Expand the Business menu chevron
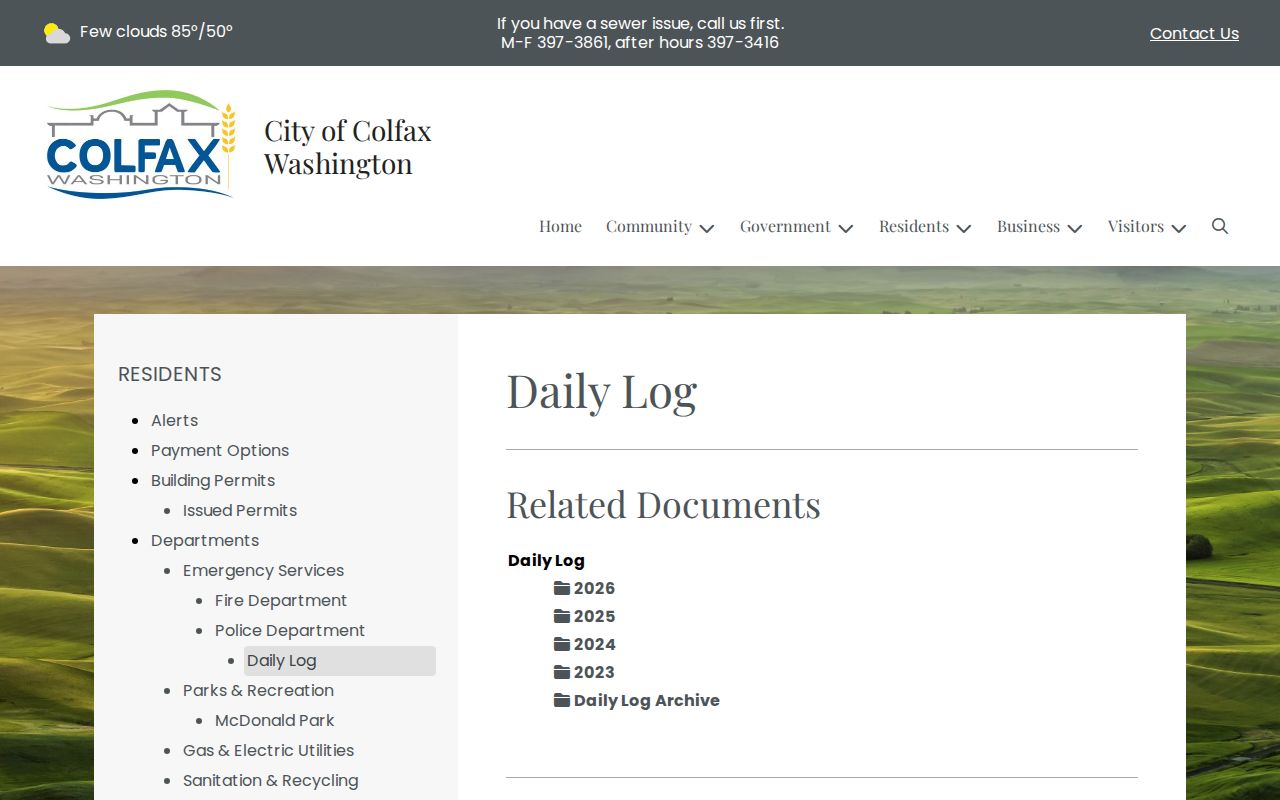 point(1075,228)
